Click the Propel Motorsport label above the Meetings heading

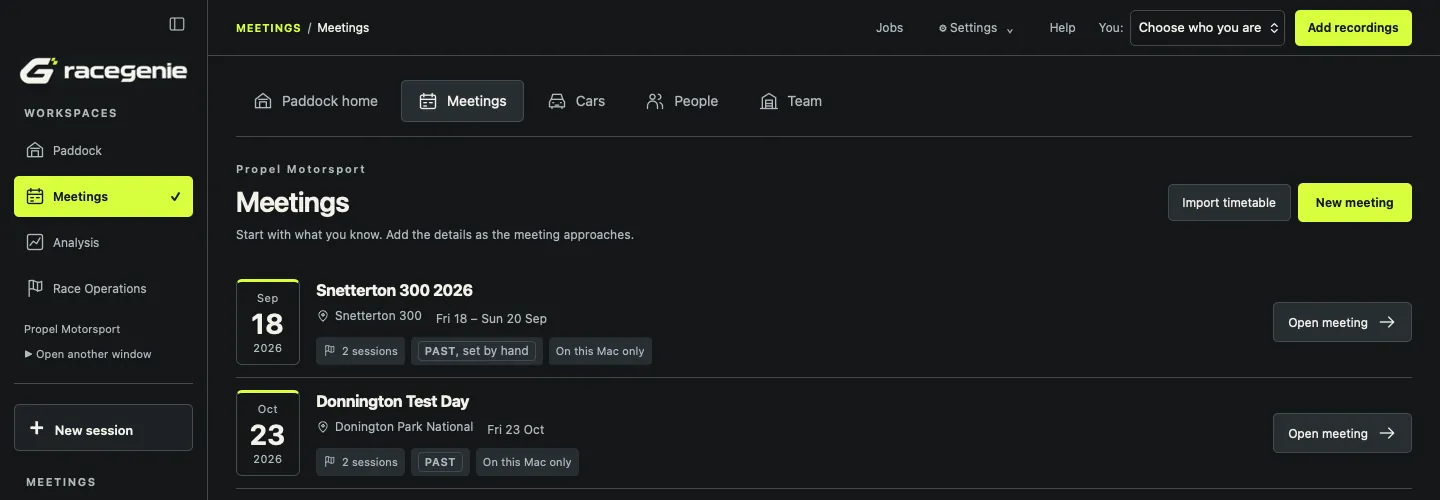pos(301,169)
